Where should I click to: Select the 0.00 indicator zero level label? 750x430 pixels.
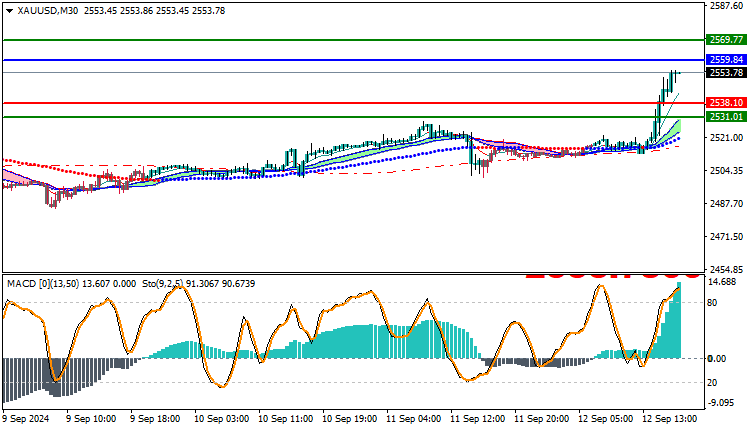click(717, 359)
